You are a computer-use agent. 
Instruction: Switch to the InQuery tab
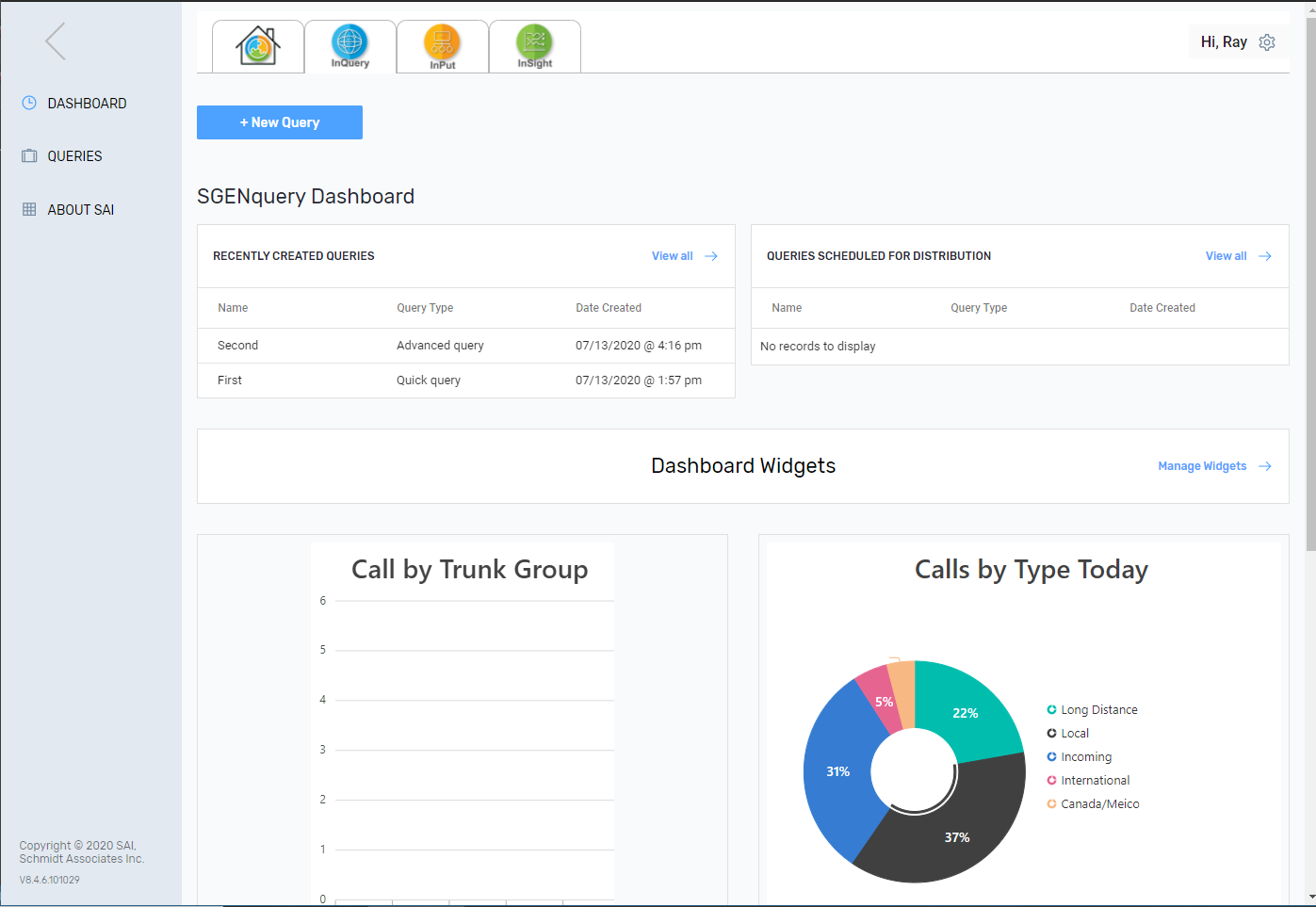(x=350, y=46)
